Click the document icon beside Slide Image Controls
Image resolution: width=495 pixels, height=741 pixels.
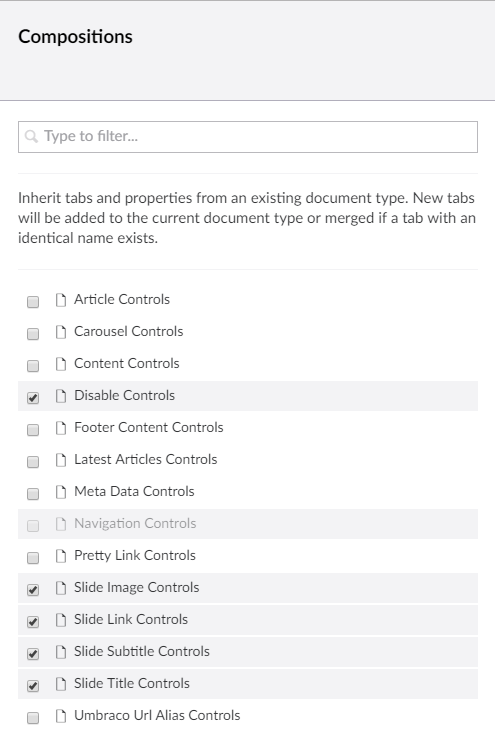tap(61, 588)
